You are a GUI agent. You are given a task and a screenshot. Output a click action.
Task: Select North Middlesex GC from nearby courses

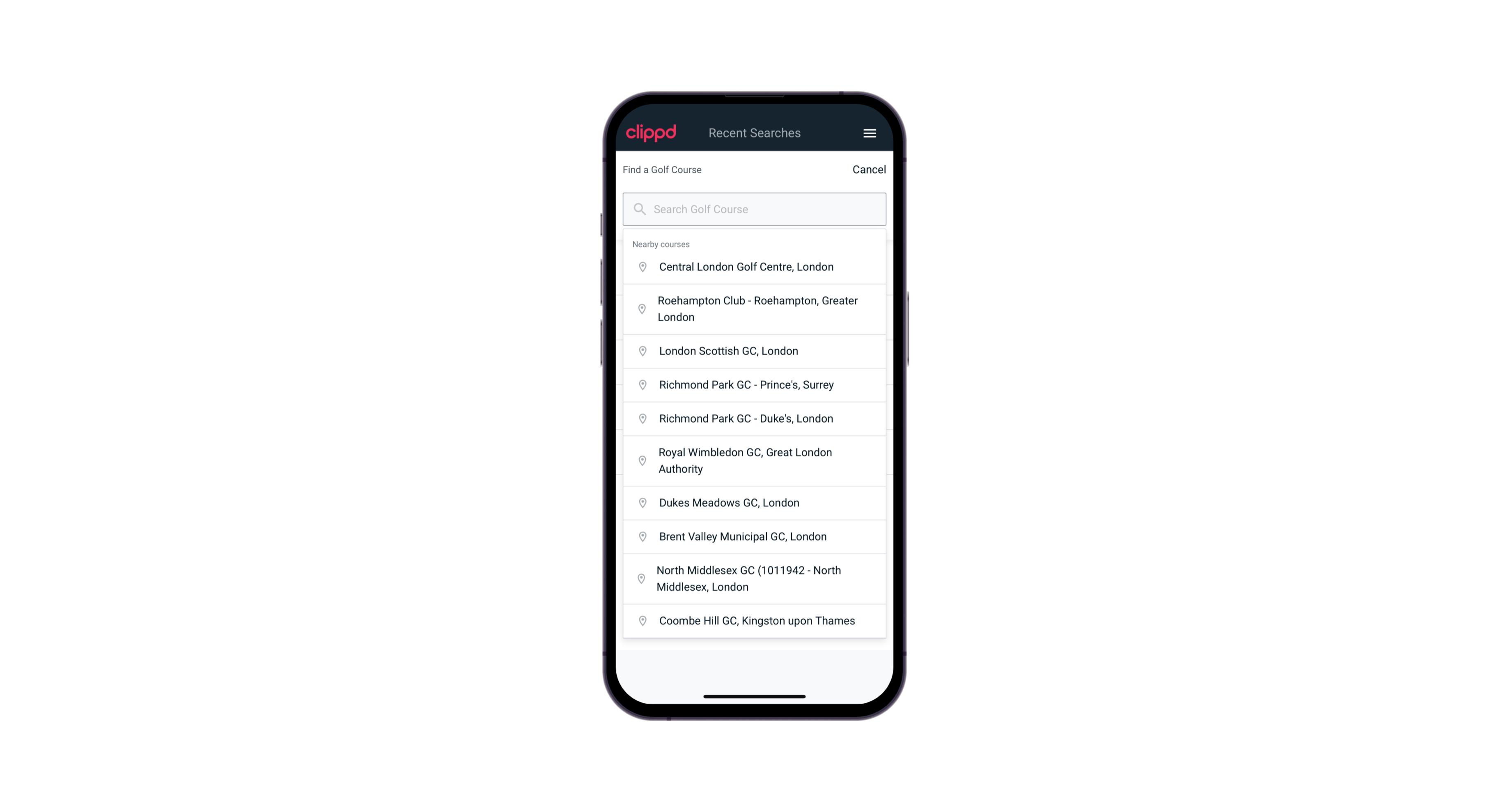click(755, 578)
